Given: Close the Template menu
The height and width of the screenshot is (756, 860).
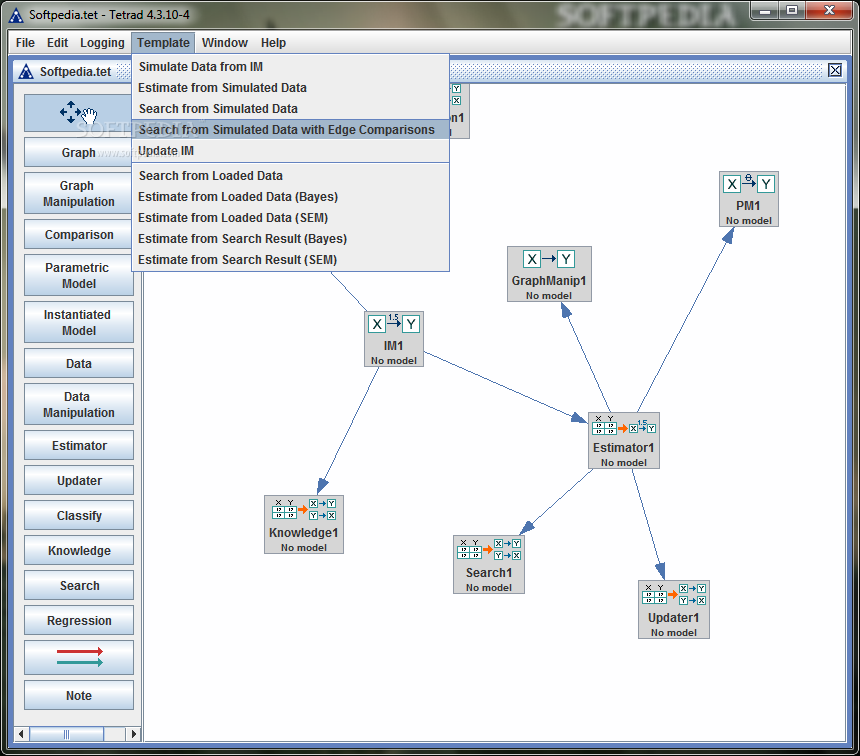Looking at the screenshot, I should [163, 43].
